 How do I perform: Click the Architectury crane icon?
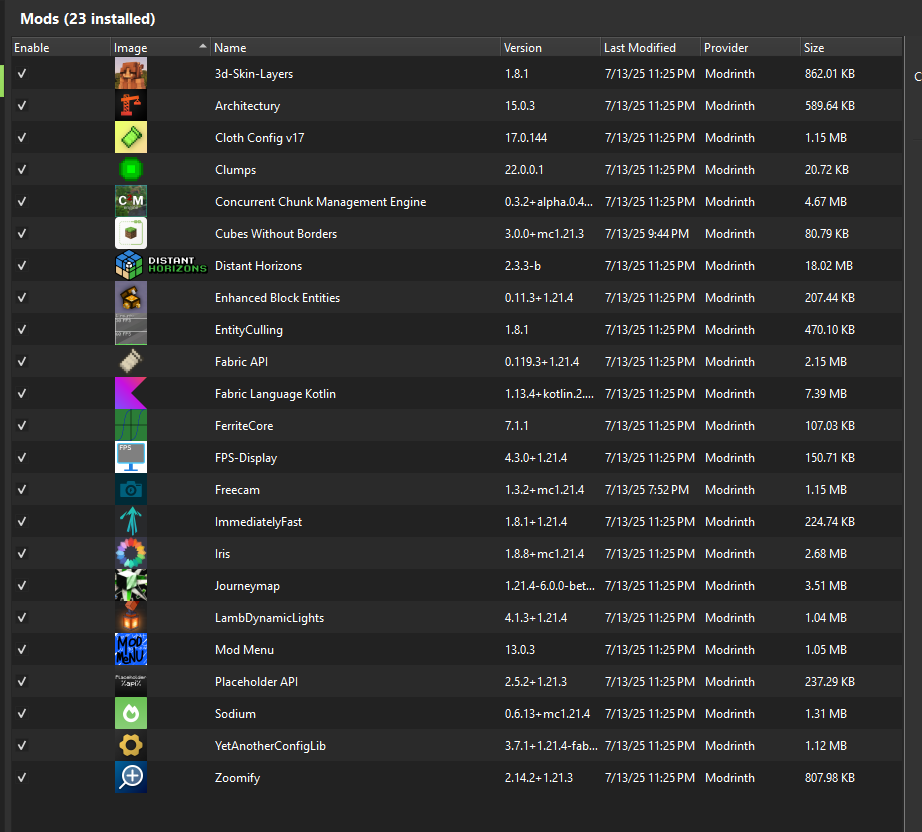pos(131,105)
